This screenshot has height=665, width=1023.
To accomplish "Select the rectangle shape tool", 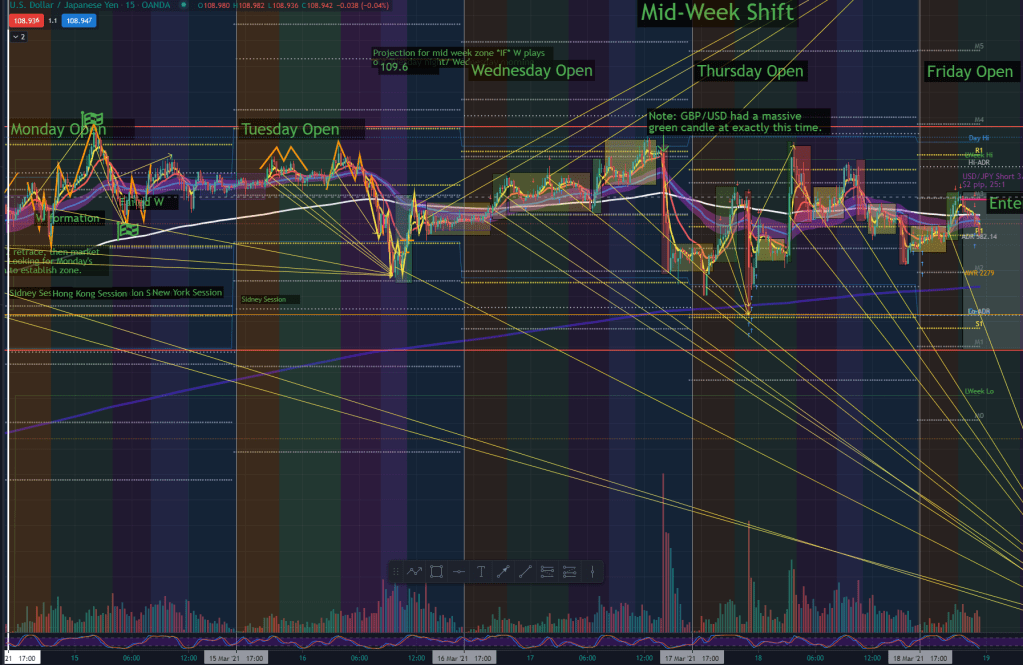I will coord(436,572).
